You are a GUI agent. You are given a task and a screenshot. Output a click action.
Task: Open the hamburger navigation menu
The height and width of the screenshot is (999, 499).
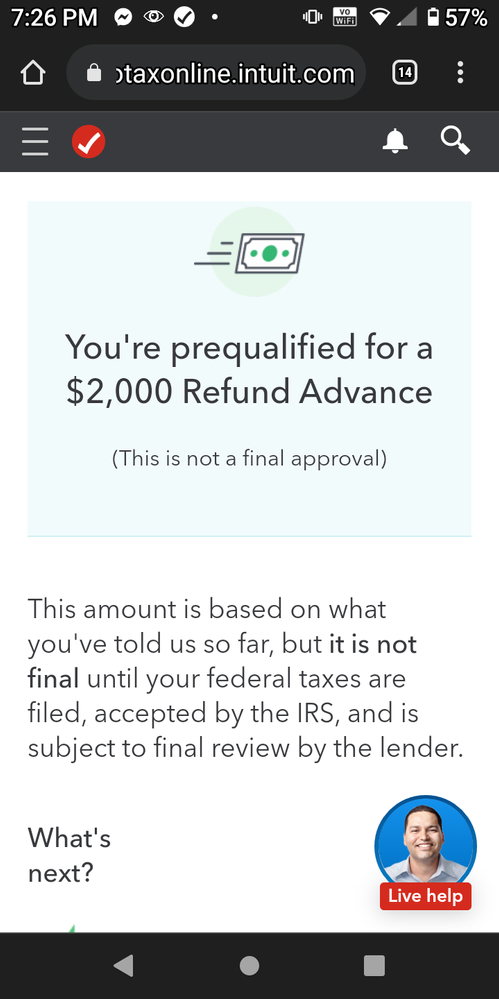pos(35,141)
